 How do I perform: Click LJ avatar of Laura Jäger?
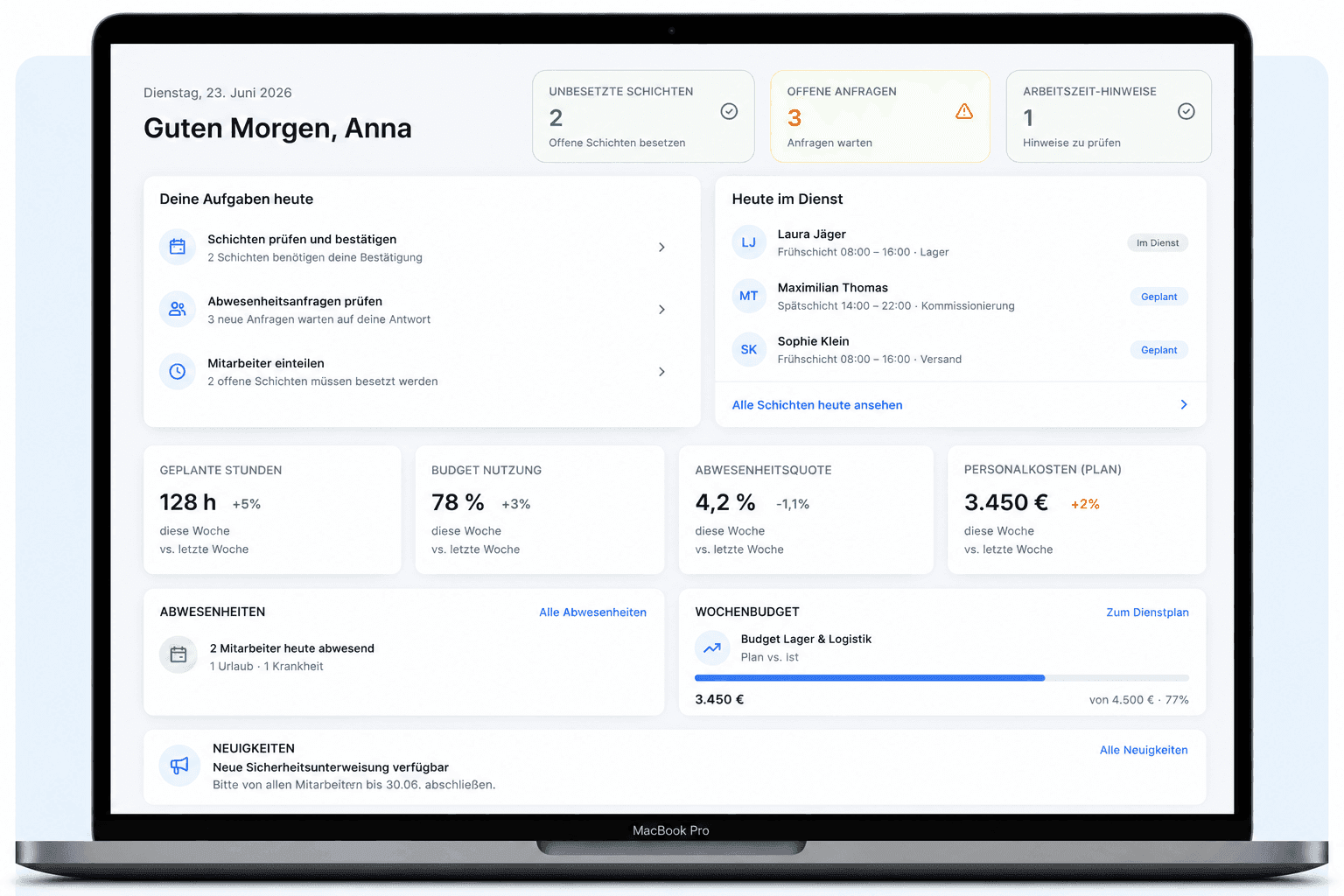(749, 242)
